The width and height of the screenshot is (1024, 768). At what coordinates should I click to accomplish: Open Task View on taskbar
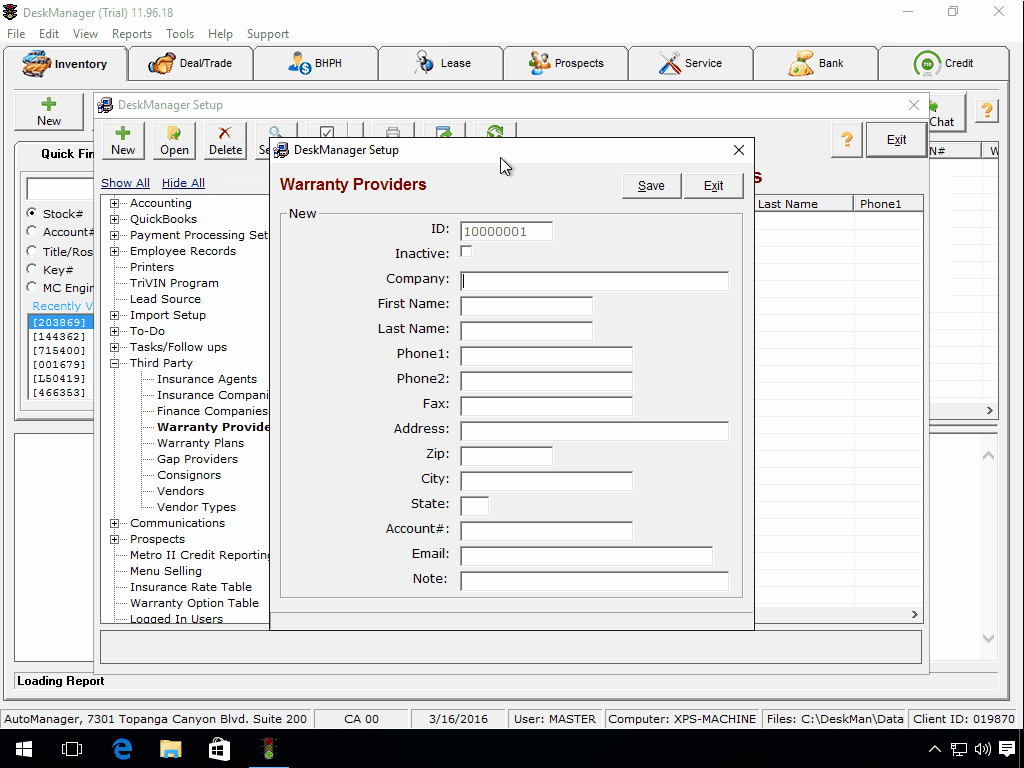pyautogui.click(x=72, y=749)
